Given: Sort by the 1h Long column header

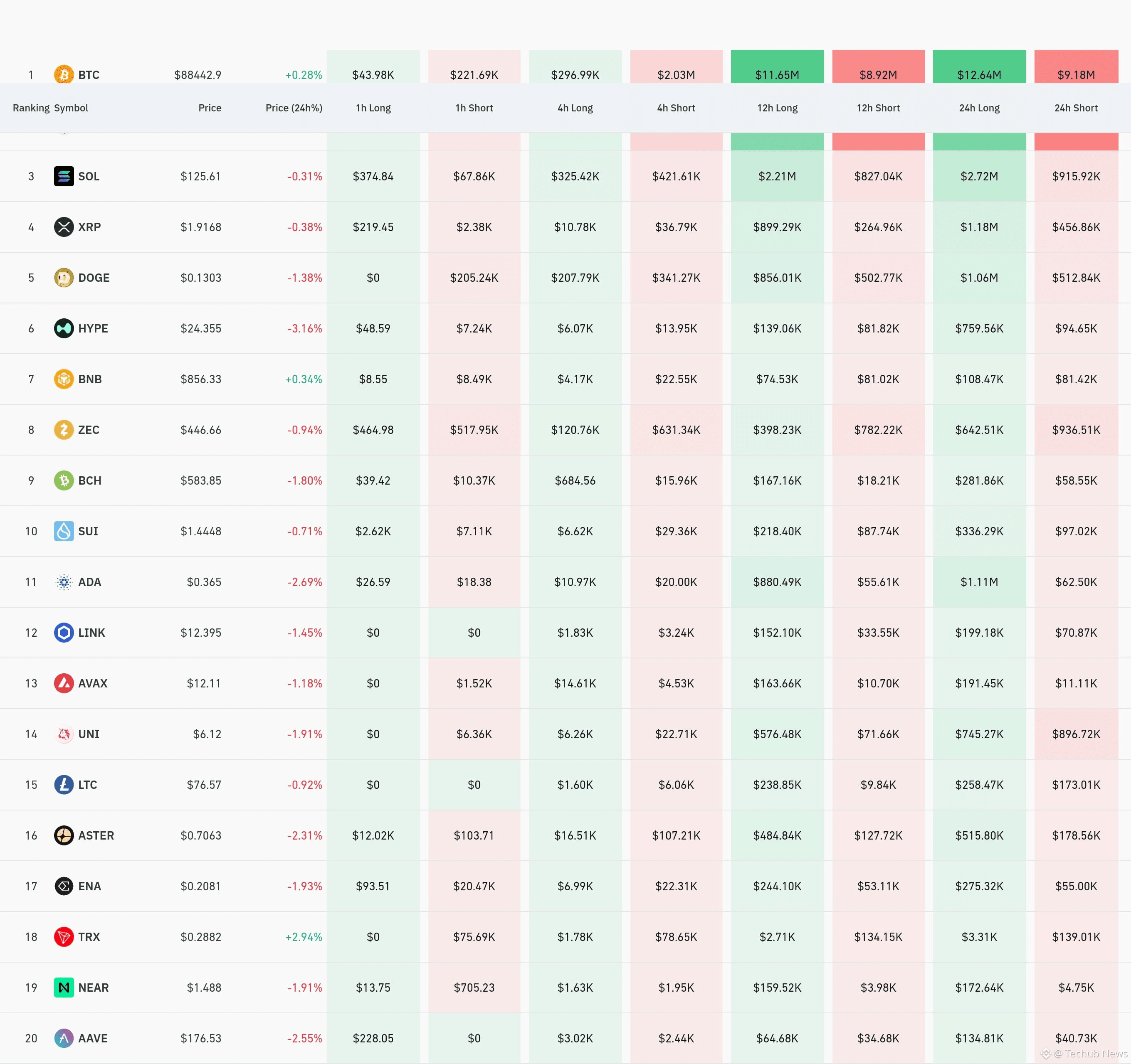Looking at the screenshot, I should [373, 108].
